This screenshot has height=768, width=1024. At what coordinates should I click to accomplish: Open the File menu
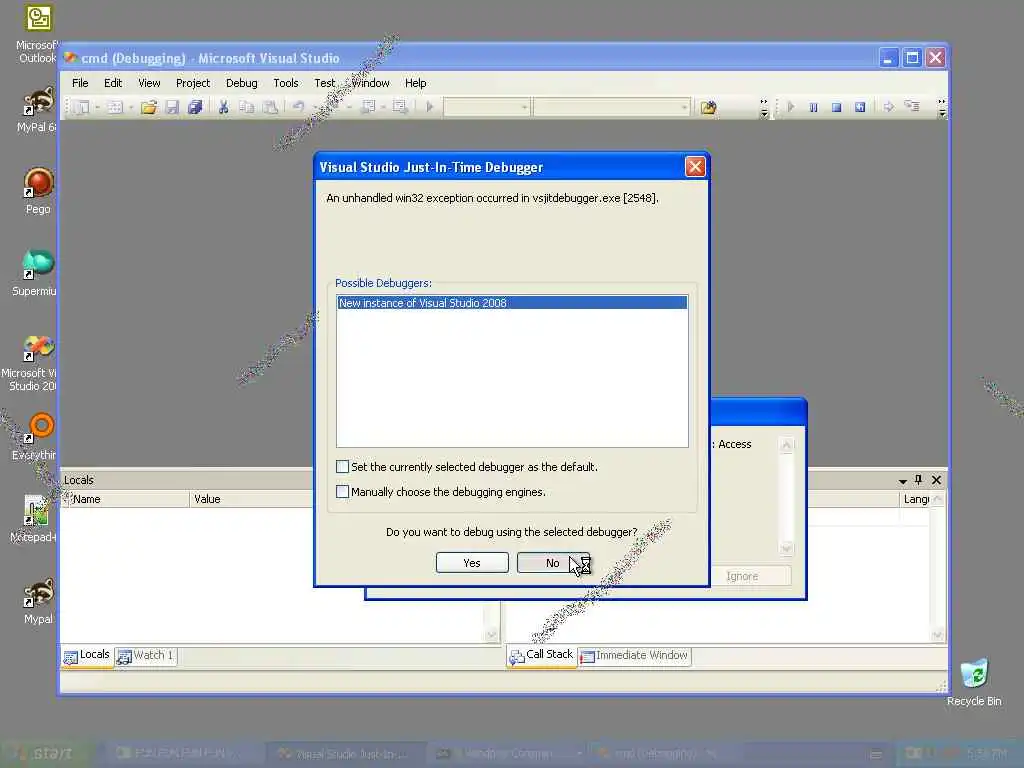tap(80, 83)
